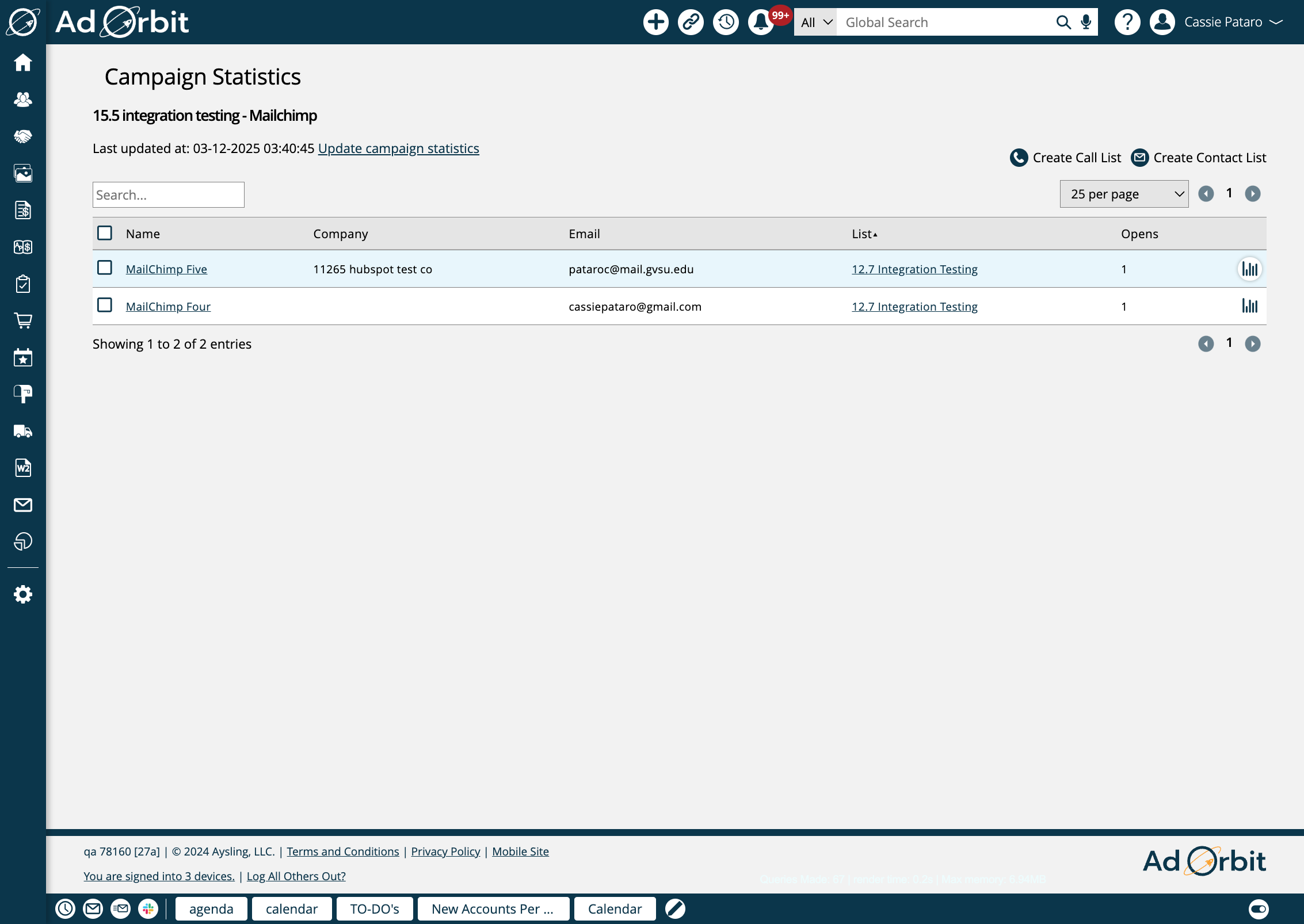Expand the Cassie Pataro user menu
The height and width of the screenshot is (924, 1304).
1233,22
